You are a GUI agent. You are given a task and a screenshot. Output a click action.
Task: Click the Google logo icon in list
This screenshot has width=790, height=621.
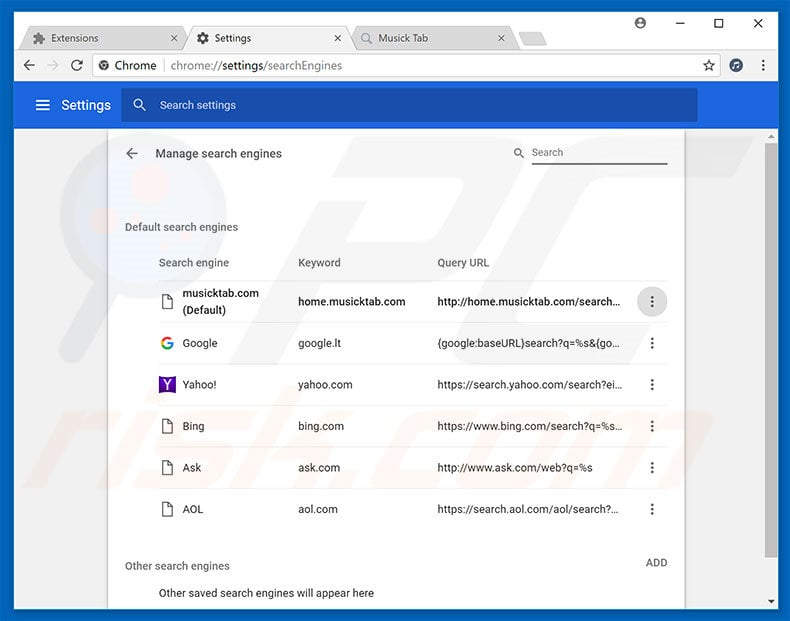(x=167, y=343)
